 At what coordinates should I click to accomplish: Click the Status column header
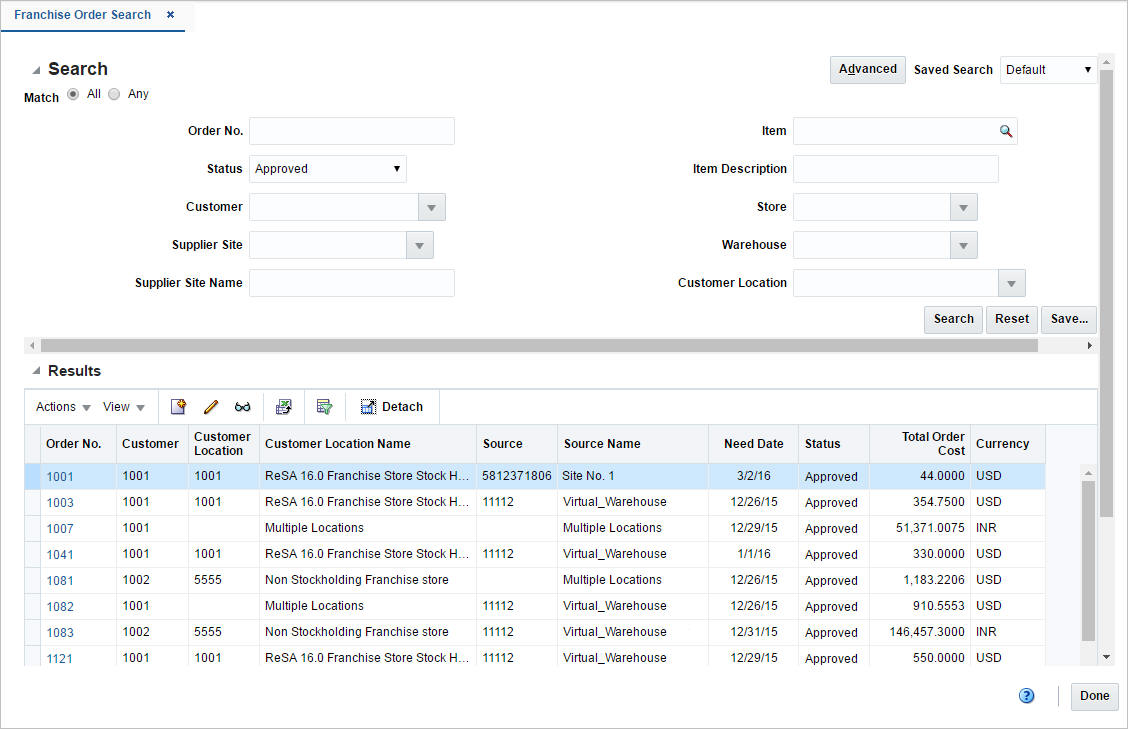pyautogui.click(x=834, y=444)
